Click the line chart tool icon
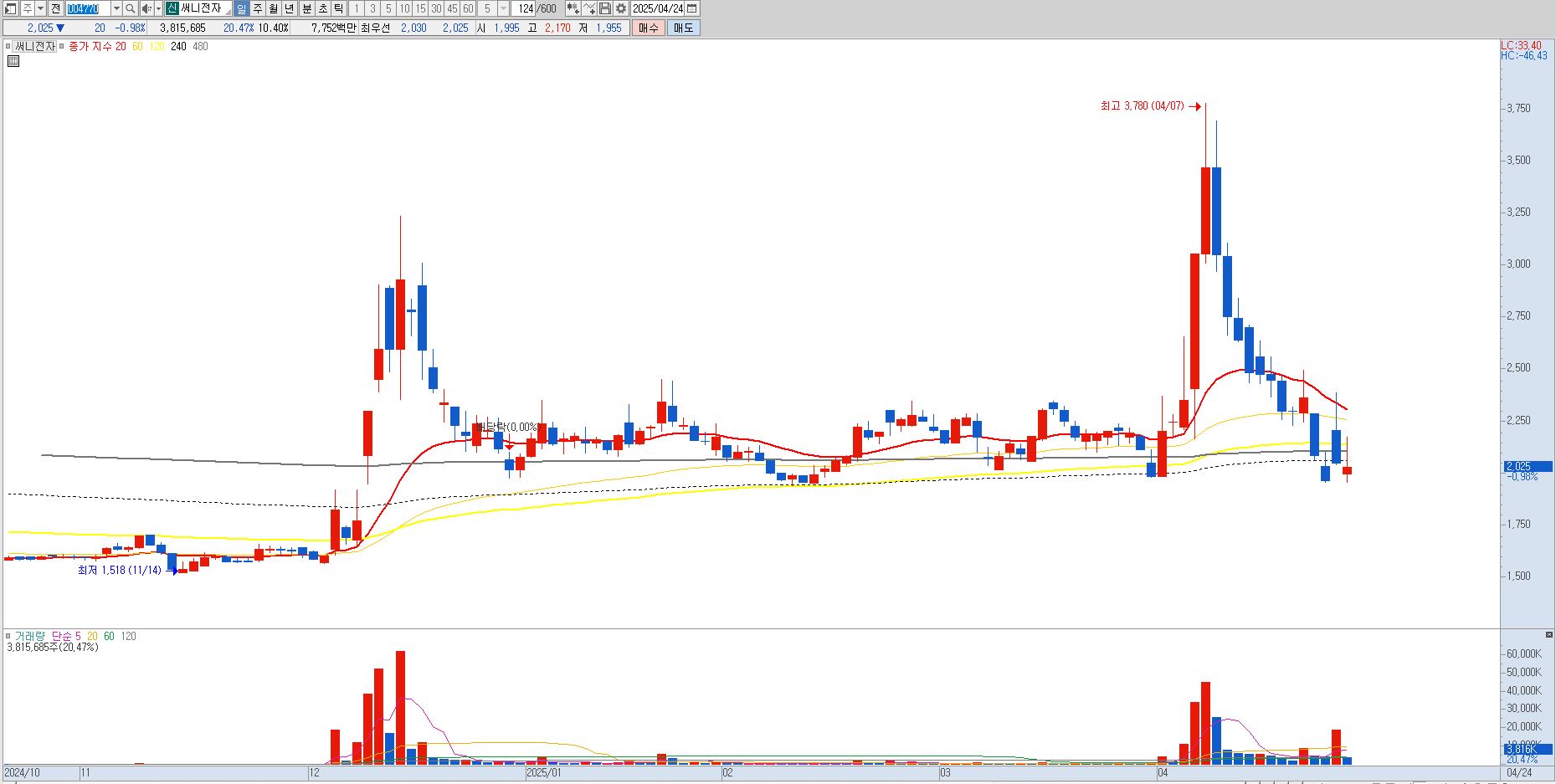This screenshot has width=1556, height=784. (589, 8)
